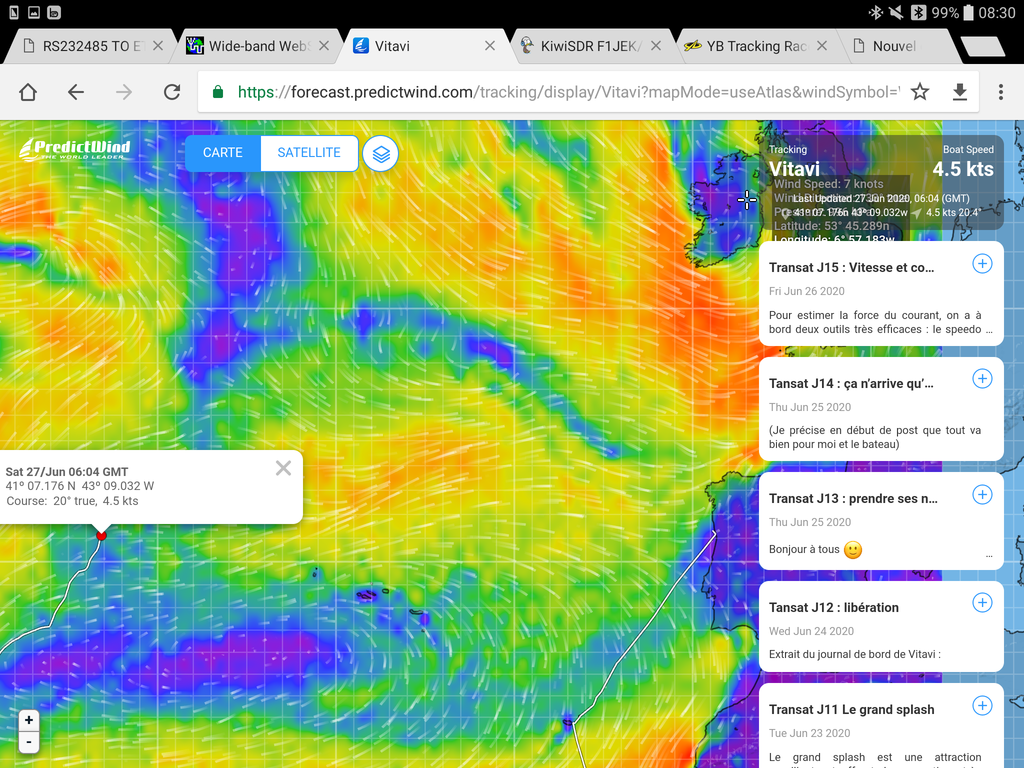Click the muted sound status icon
The image size is (1024, 768).
pos(896,12)
